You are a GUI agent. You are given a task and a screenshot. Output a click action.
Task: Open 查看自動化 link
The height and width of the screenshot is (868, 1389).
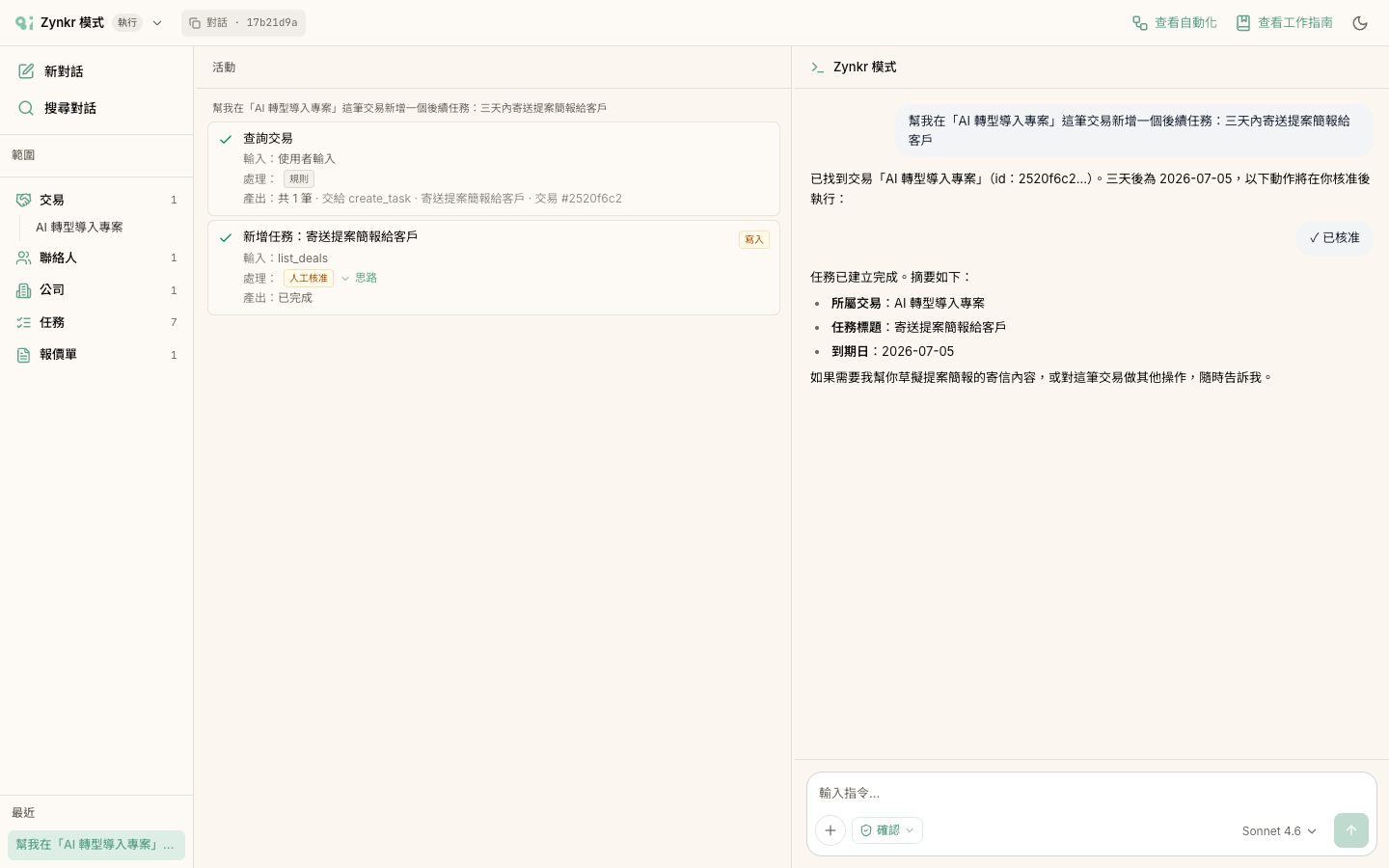pyautogui.click(x=1174, y=23)
